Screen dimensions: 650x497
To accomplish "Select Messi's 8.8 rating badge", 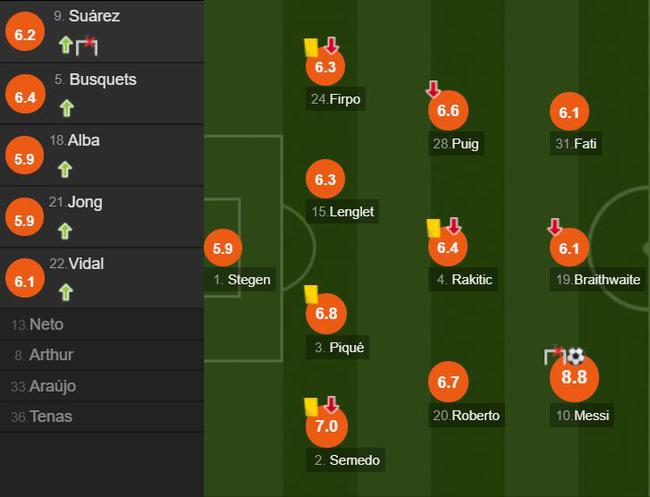I will tap(574, 377).
